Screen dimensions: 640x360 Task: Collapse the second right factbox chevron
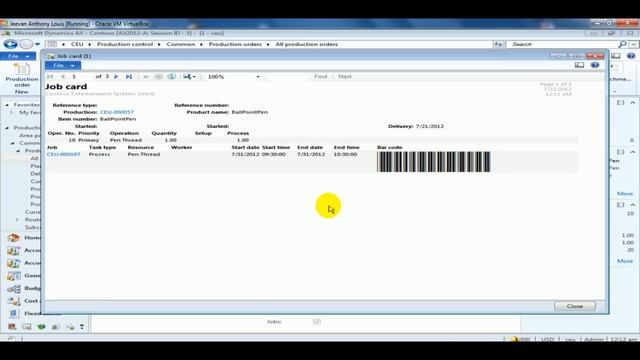(633, 152)
